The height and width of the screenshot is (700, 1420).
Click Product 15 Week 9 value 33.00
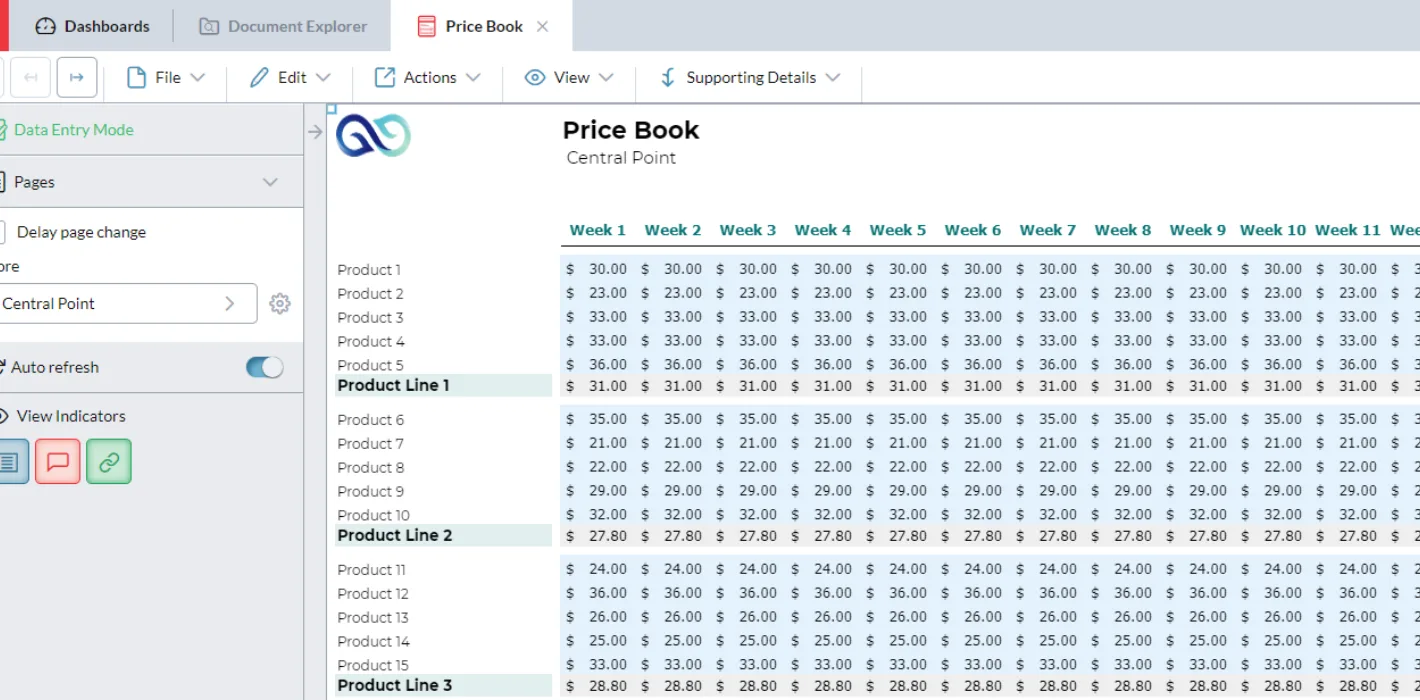(1197, 664)
